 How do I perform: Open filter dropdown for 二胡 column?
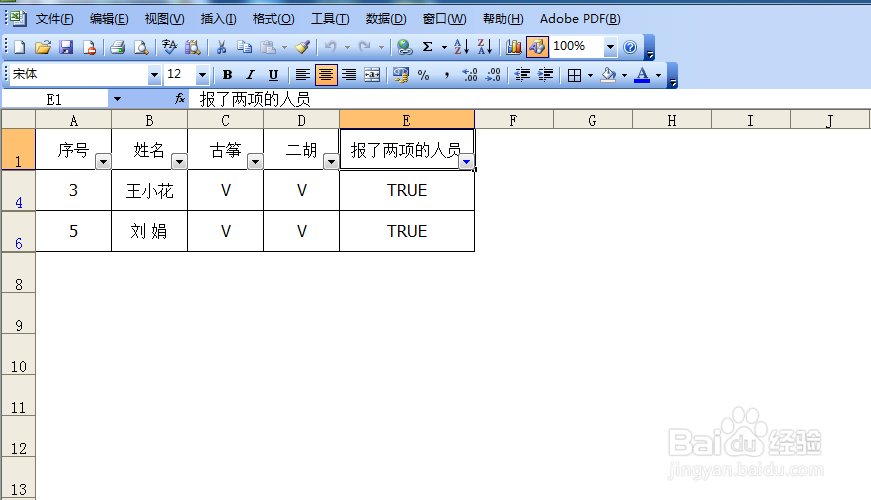pos(331,162)
